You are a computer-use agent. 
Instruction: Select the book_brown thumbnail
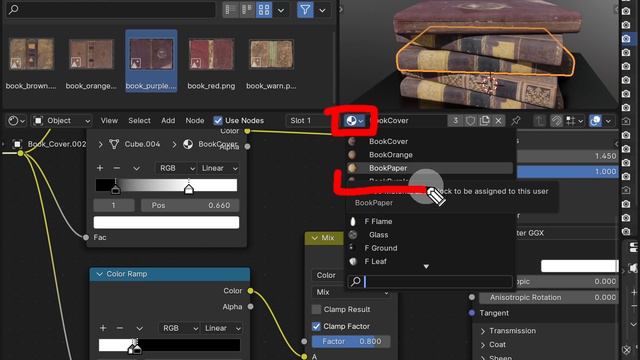pyautogui.click(x=31, y=61)
